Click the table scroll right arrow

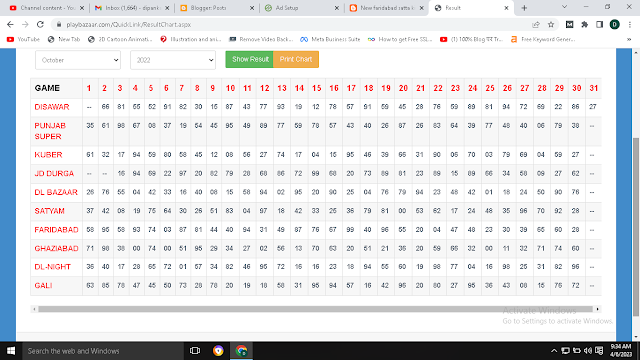point(598,309)
